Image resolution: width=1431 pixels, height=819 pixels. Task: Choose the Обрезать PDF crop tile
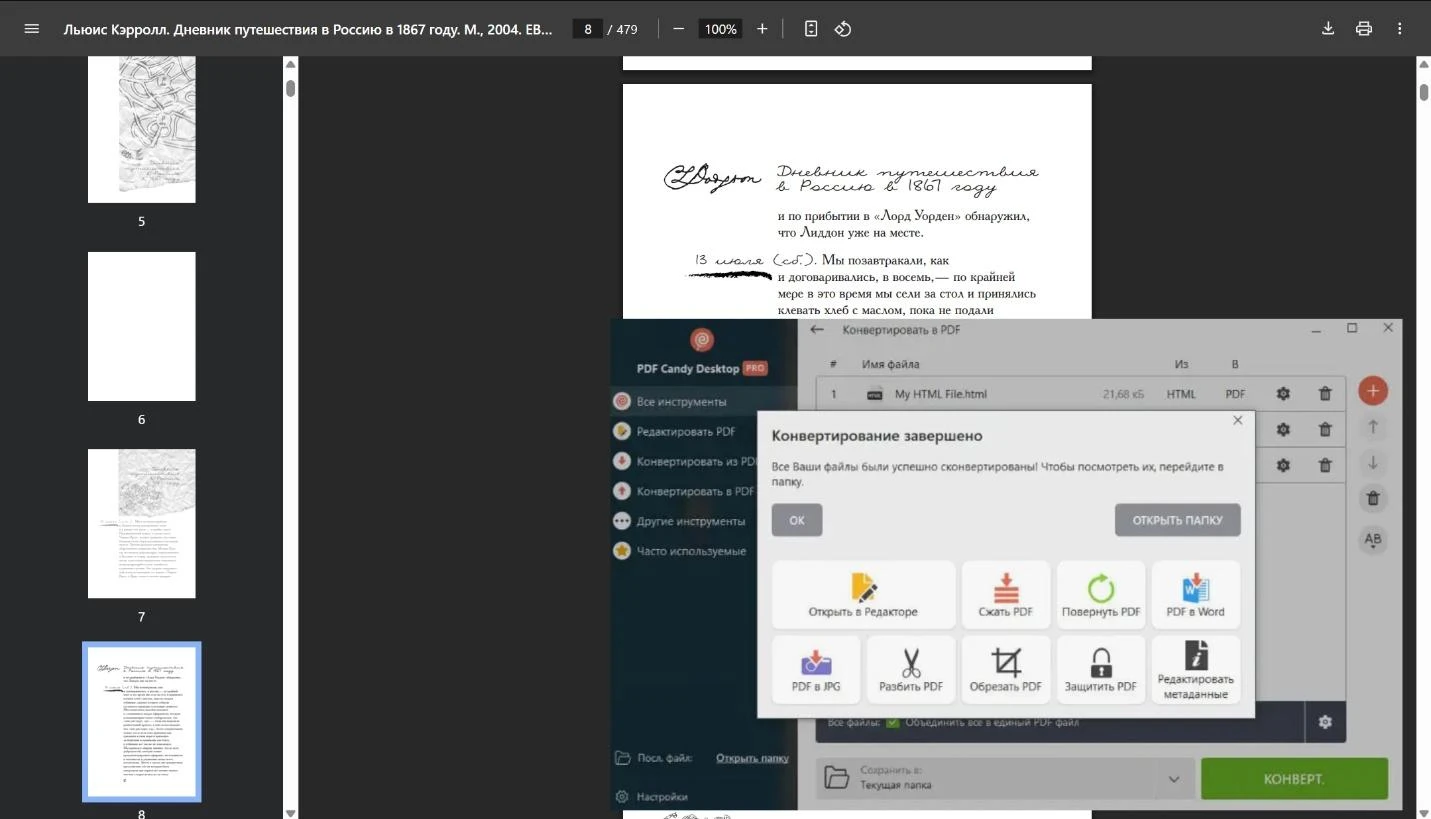(1006, 670)
